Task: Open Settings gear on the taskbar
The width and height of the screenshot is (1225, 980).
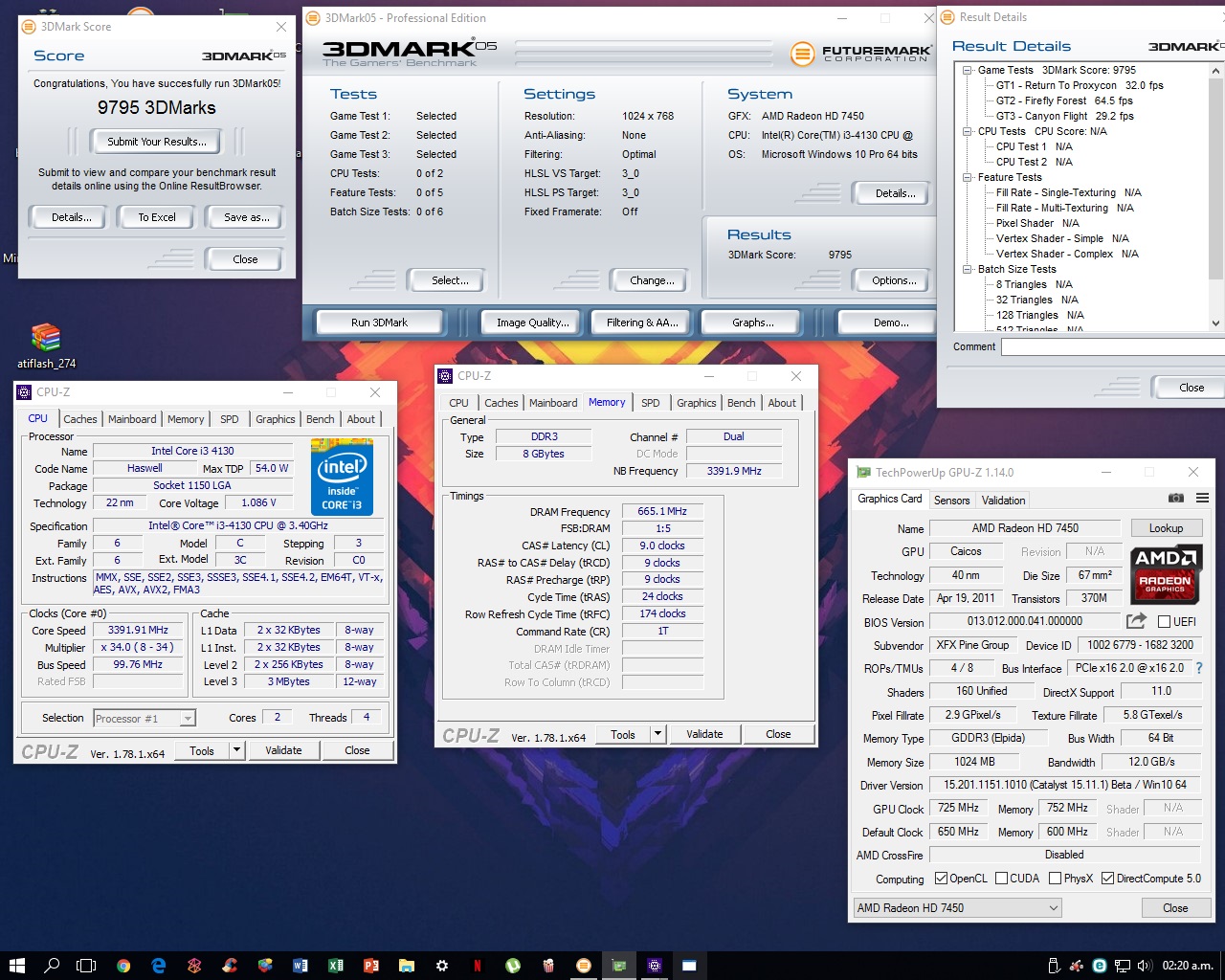Action: point(441,966)
